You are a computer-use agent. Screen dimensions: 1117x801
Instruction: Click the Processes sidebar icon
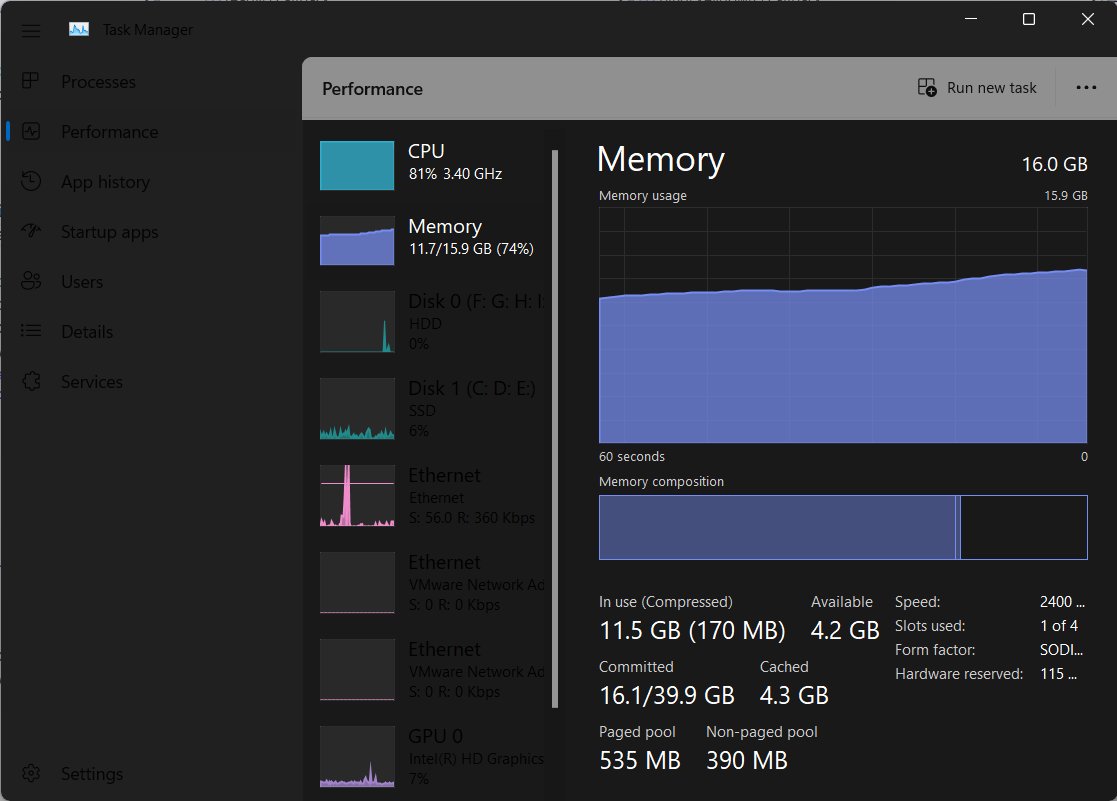pos(31,81)
